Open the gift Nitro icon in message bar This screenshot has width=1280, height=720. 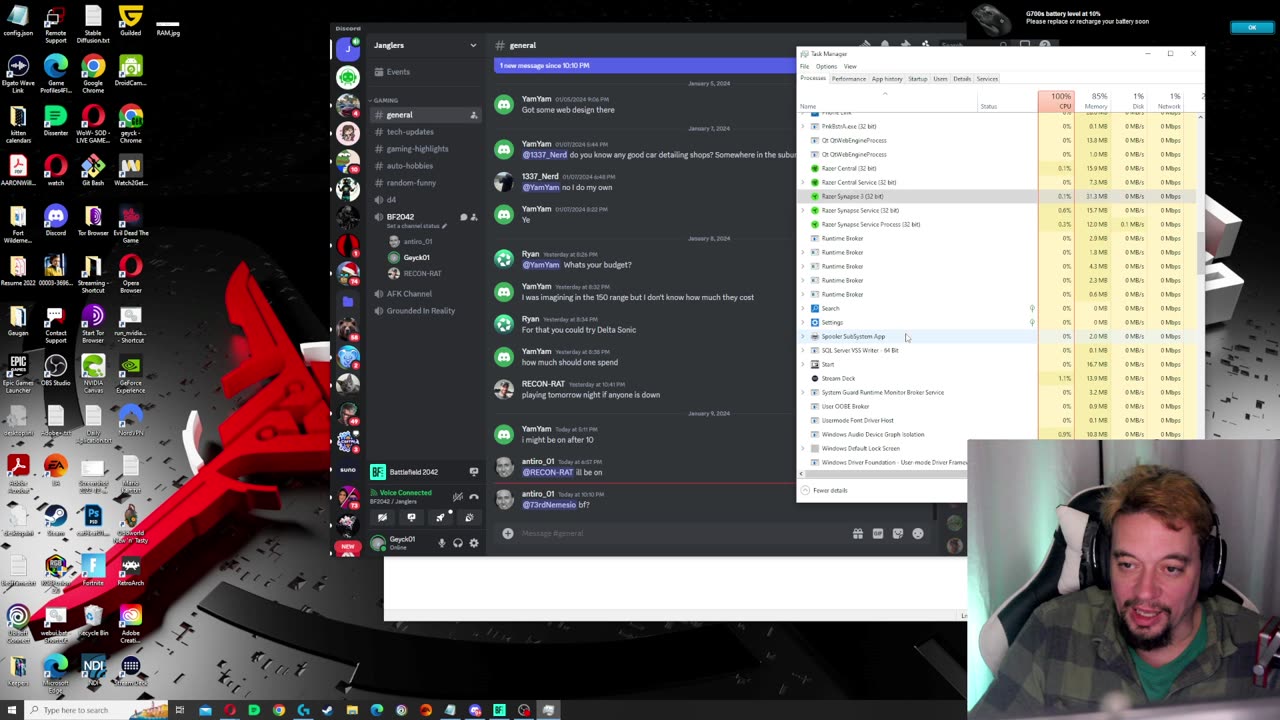857,534
